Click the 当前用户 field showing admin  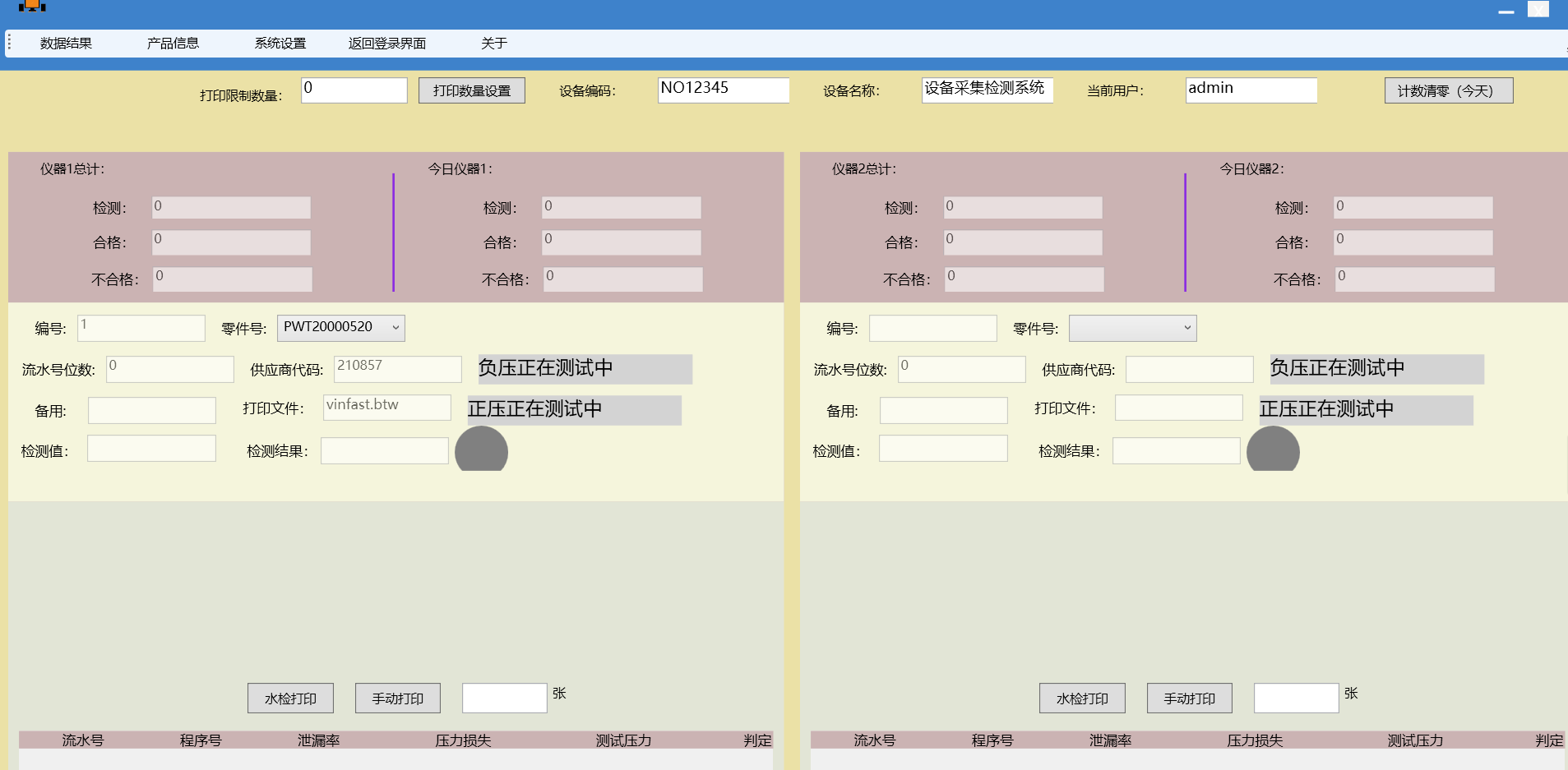point(1251,90)
